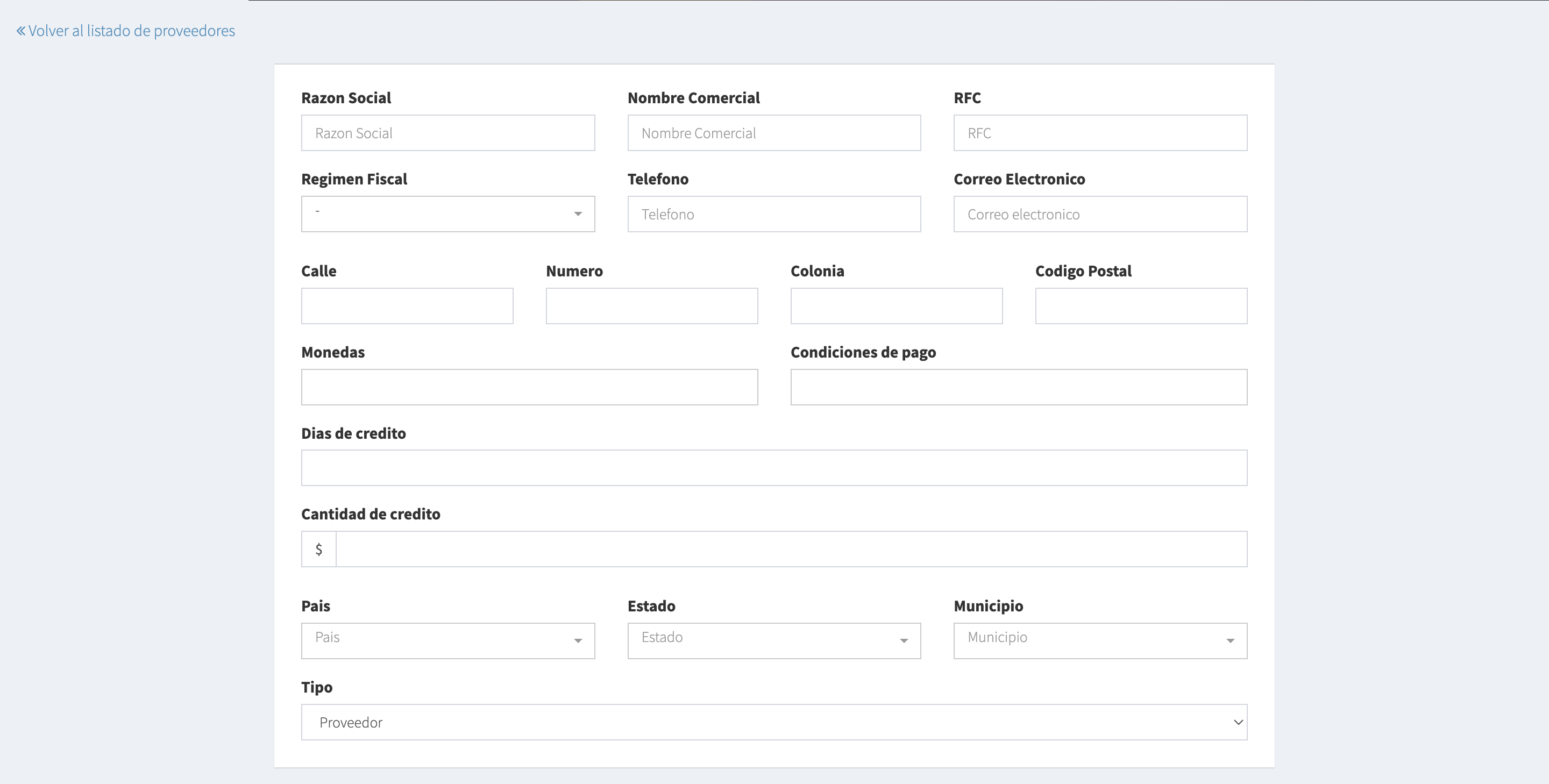
Task: Click the Colonia field
Action: pos(896,306)
